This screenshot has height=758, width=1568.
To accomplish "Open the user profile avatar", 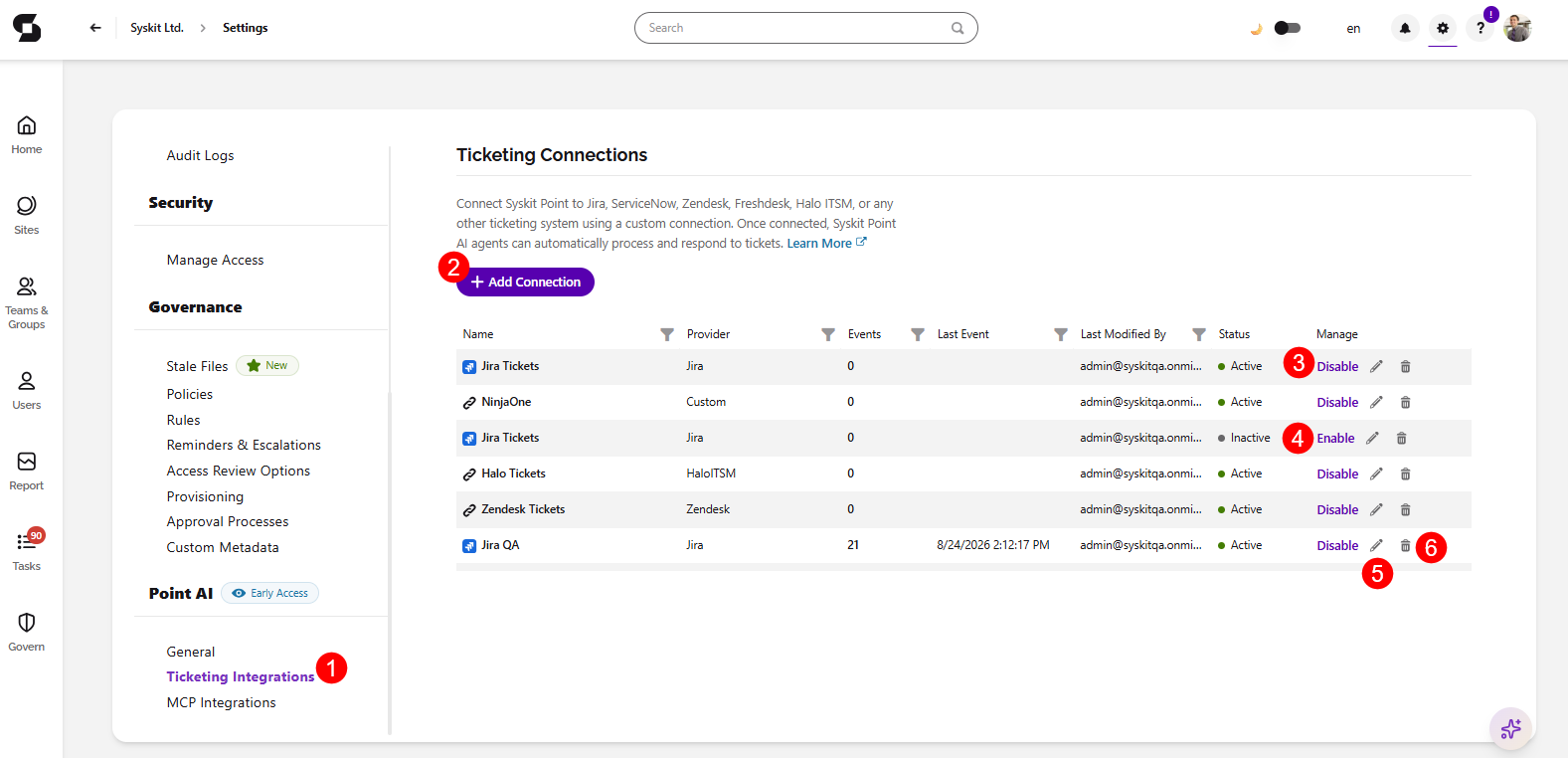I will pyautogui.click(x=1518, y=28).
